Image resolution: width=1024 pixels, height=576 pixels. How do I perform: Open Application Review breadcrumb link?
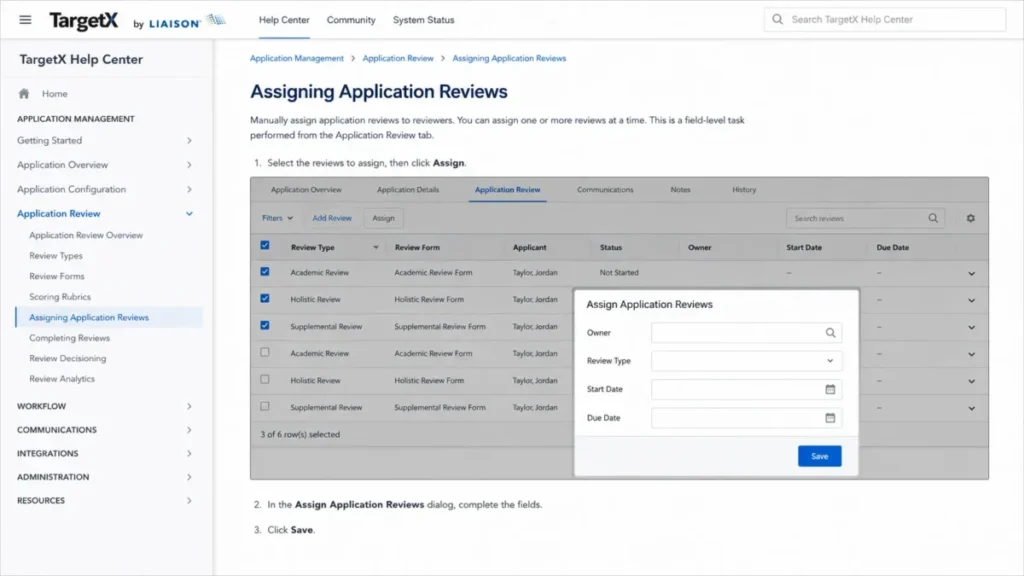pyautogui.click(x=398, y=58)
